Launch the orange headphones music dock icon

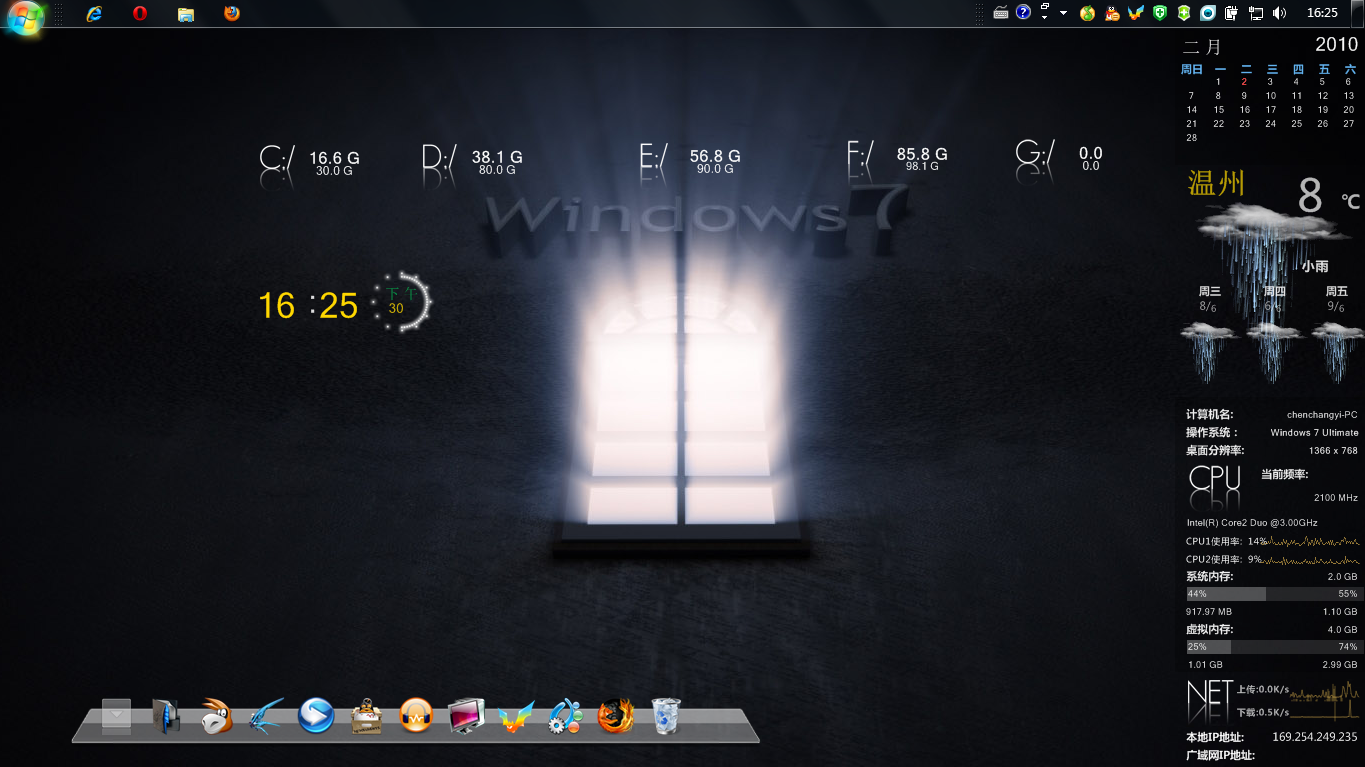tap(416, 716)
